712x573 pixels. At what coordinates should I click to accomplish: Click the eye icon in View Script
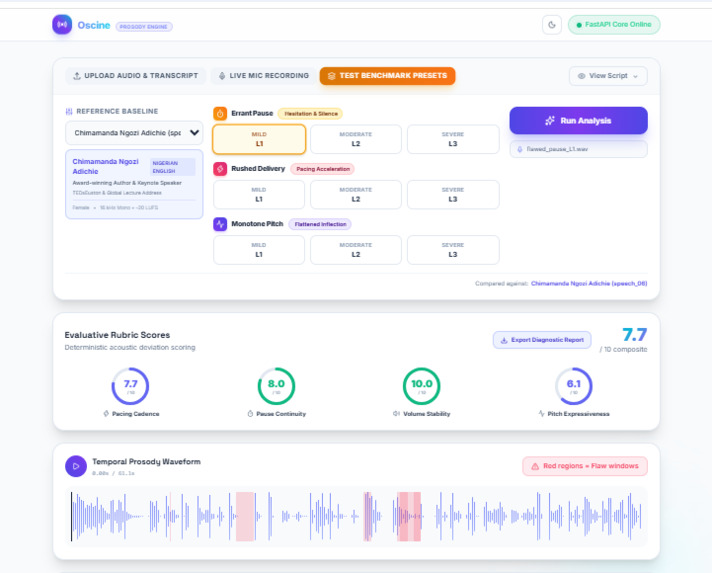coord(581,76)
